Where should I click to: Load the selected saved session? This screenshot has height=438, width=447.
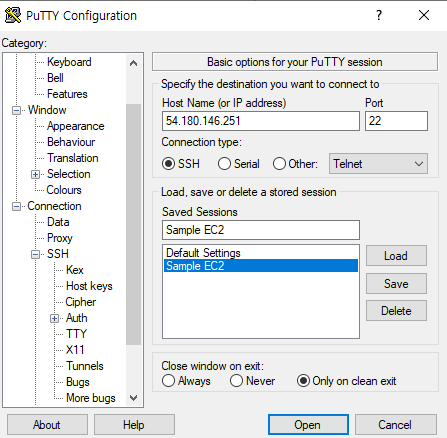[x=396, y=256]
